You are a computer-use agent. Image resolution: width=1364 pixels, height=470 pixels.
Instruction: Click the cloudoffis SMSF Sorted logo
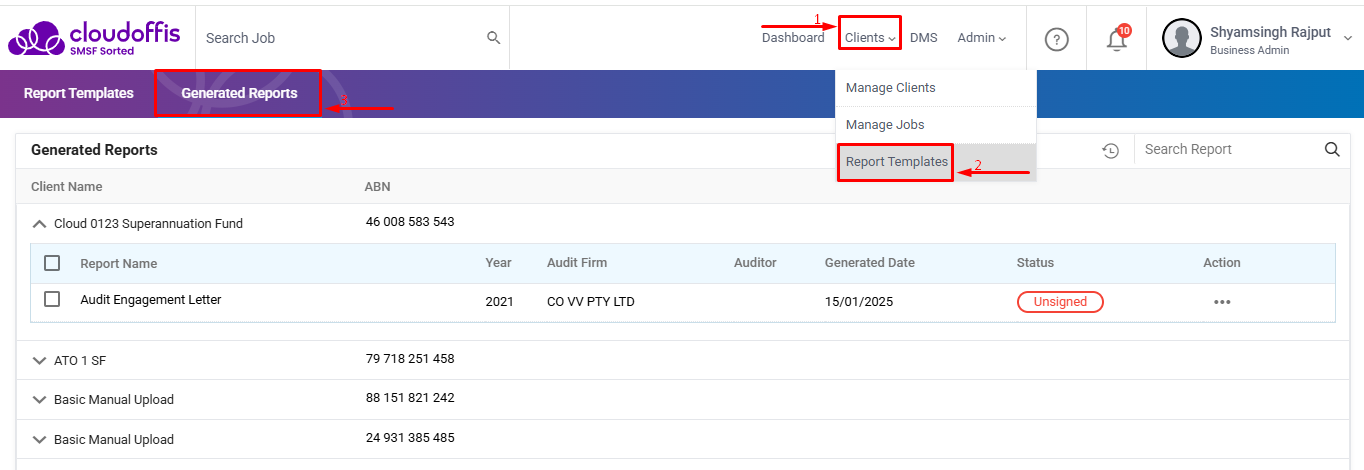coord(94,38)
